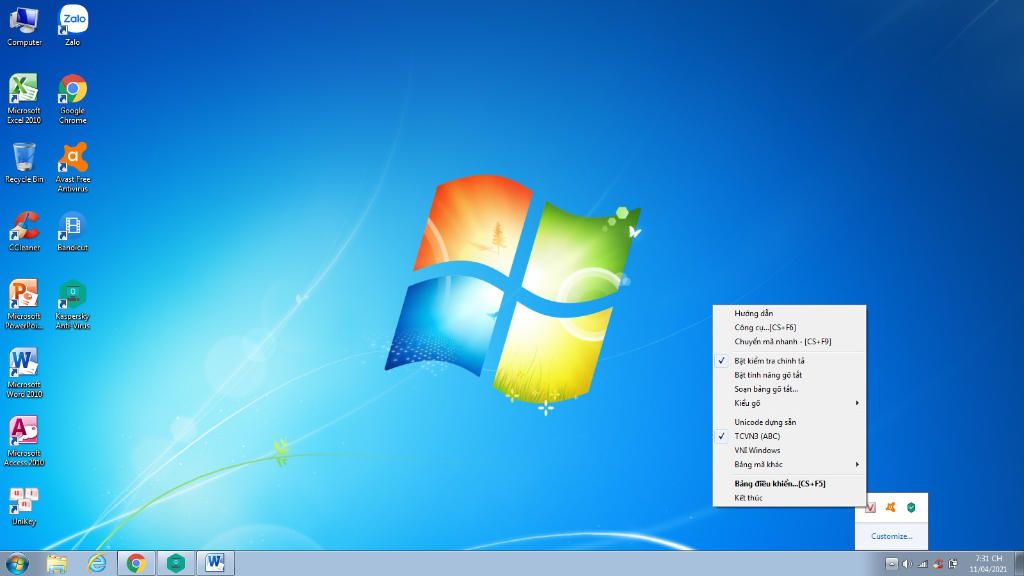Click the UniKey V icon in tray popup
Image resolution: width=1024 pixels, height=576 pixels.
click(x=871, y=507)
